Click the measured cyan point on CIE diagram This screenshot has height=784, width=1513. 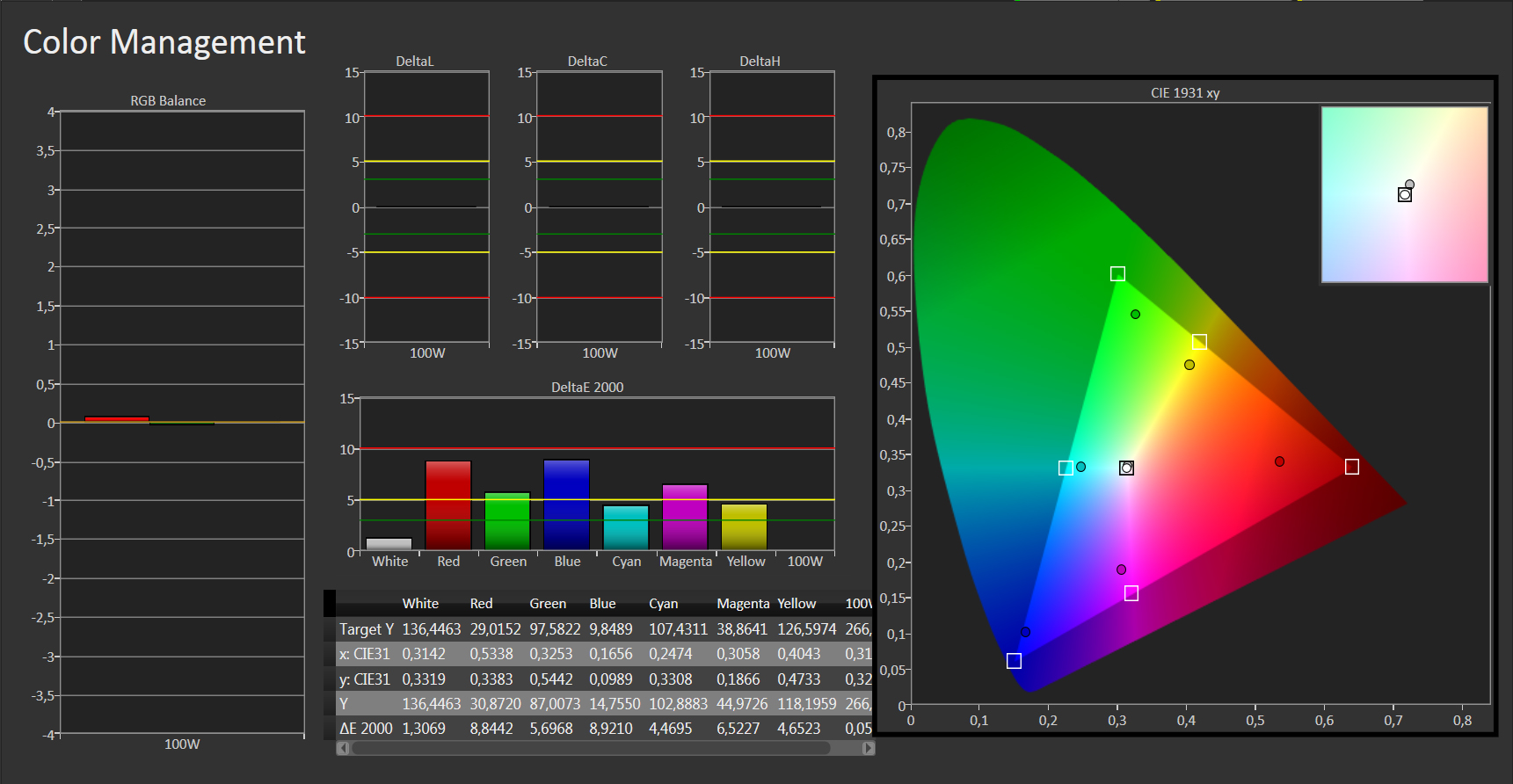pos(1081,467)
